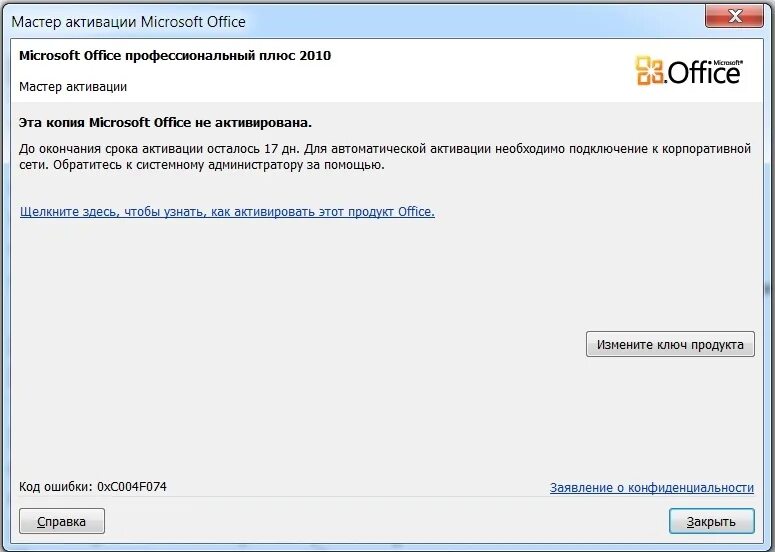Click the Microsoft Office logo
The height and width of the screenshot is (552, 775).
point(689,71)
